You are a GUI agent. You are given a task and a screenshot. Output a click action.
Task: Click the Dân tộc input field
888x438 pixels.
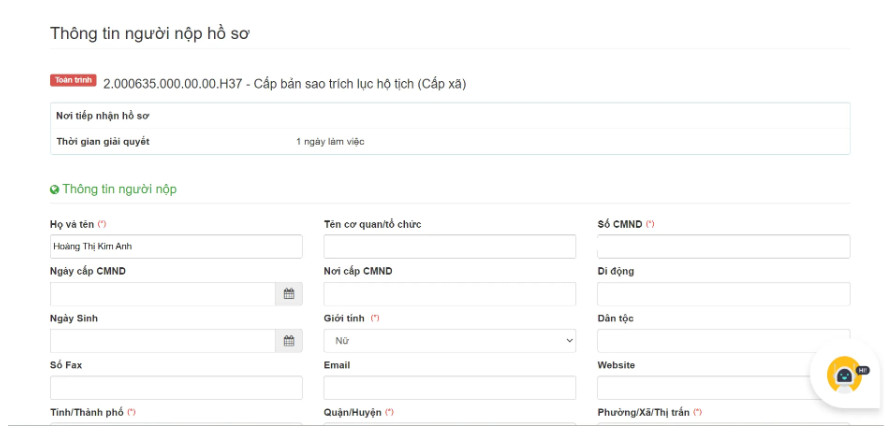coord(723,341)
